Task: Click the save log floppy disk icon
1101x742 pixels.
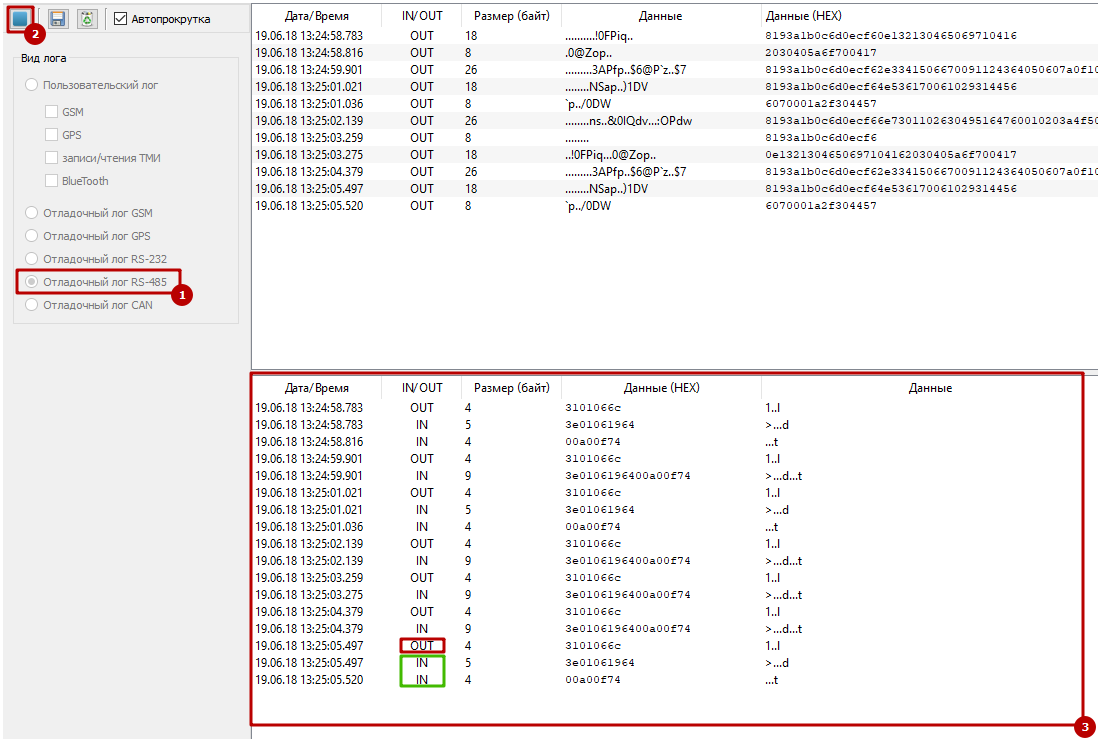Action: coord(58,18)
